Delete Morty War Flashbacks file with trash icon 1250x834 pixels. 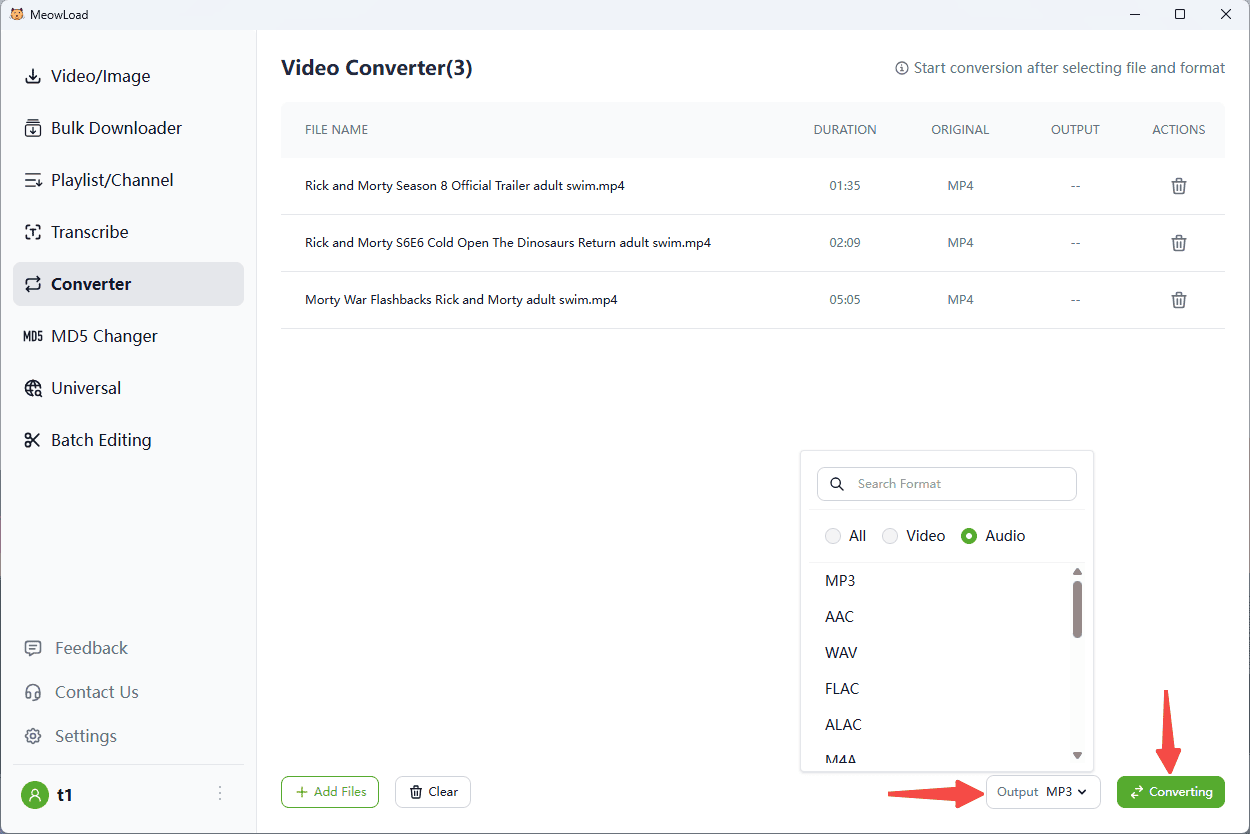(1178, 300)
